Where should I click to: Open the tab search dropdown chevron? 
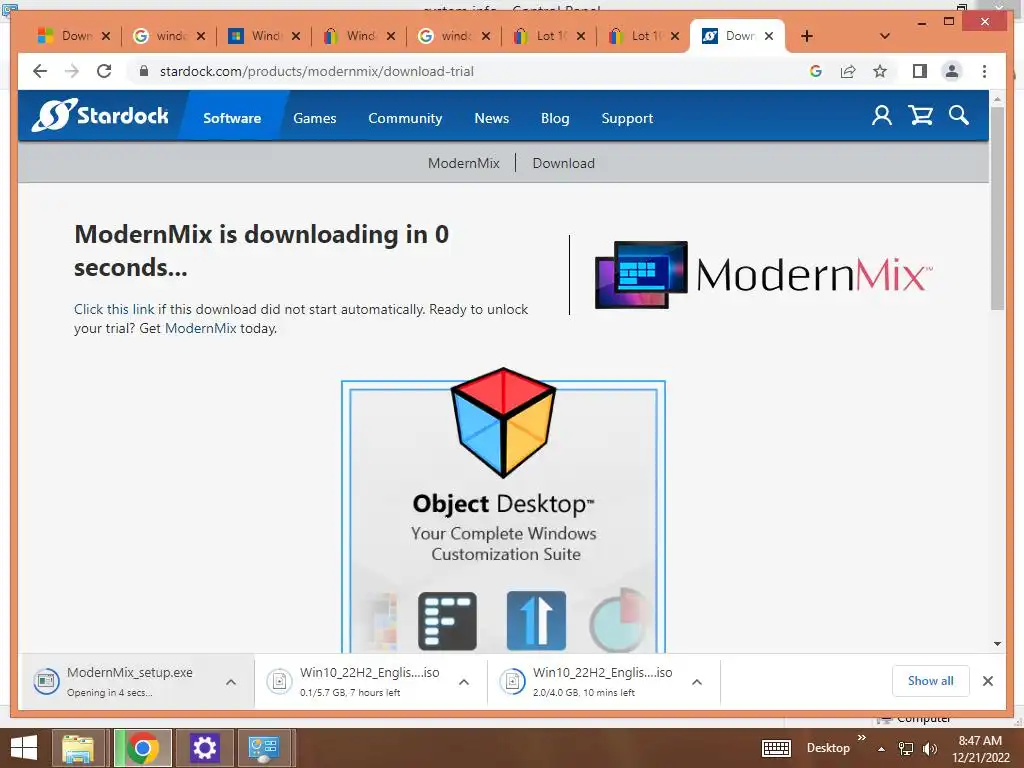(x=885, y=36)
